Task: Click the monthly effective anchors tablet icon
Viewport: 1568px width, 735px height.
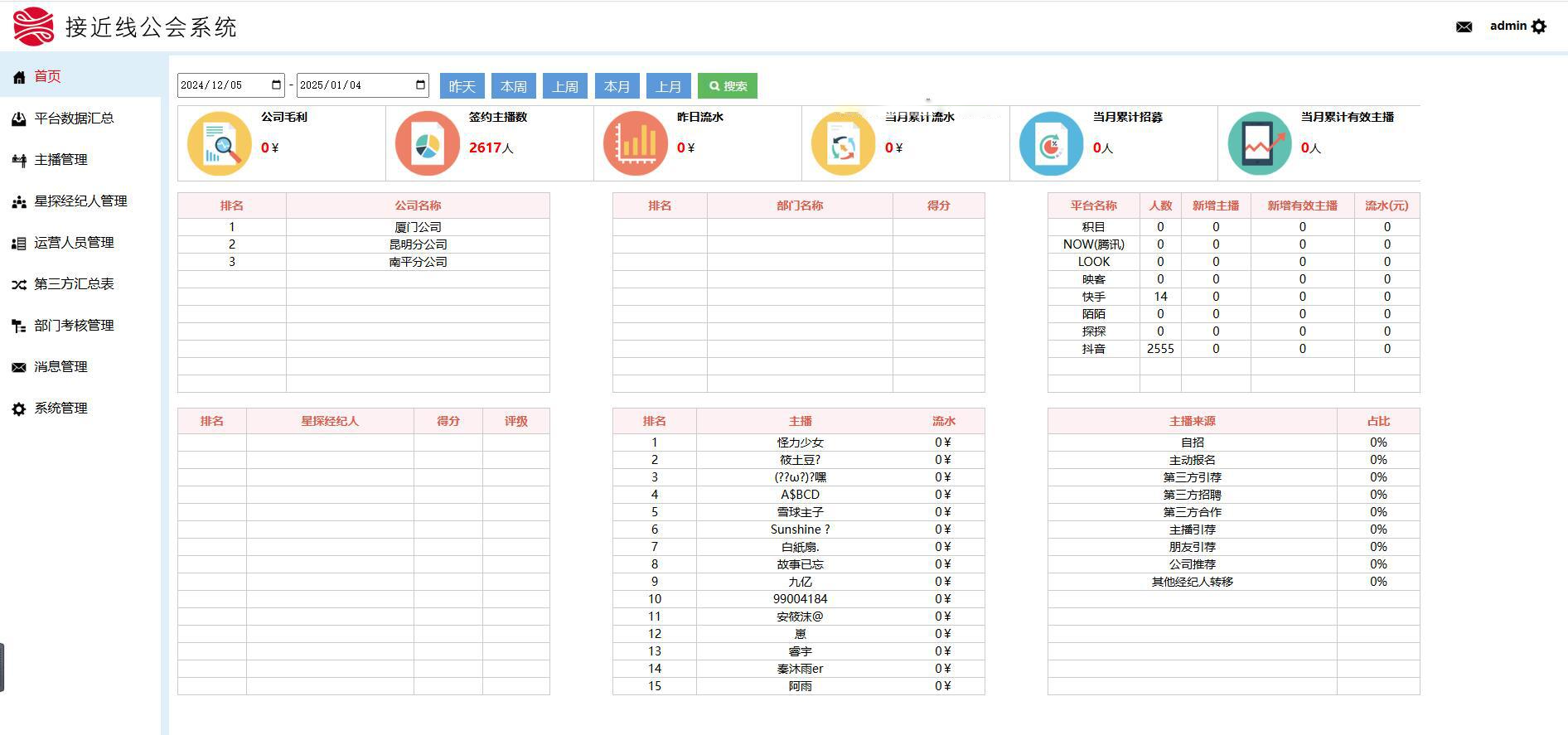Action: tap(1259, 144)
